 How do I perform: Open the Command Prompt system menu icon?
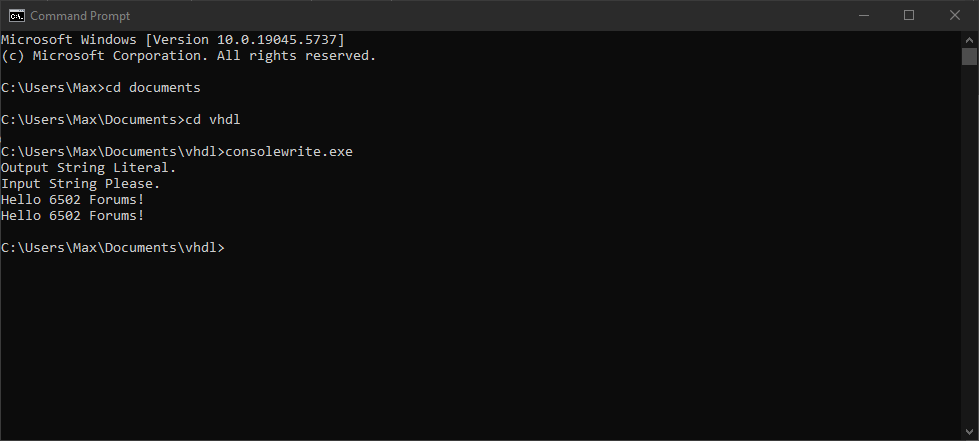coord(15,15)
